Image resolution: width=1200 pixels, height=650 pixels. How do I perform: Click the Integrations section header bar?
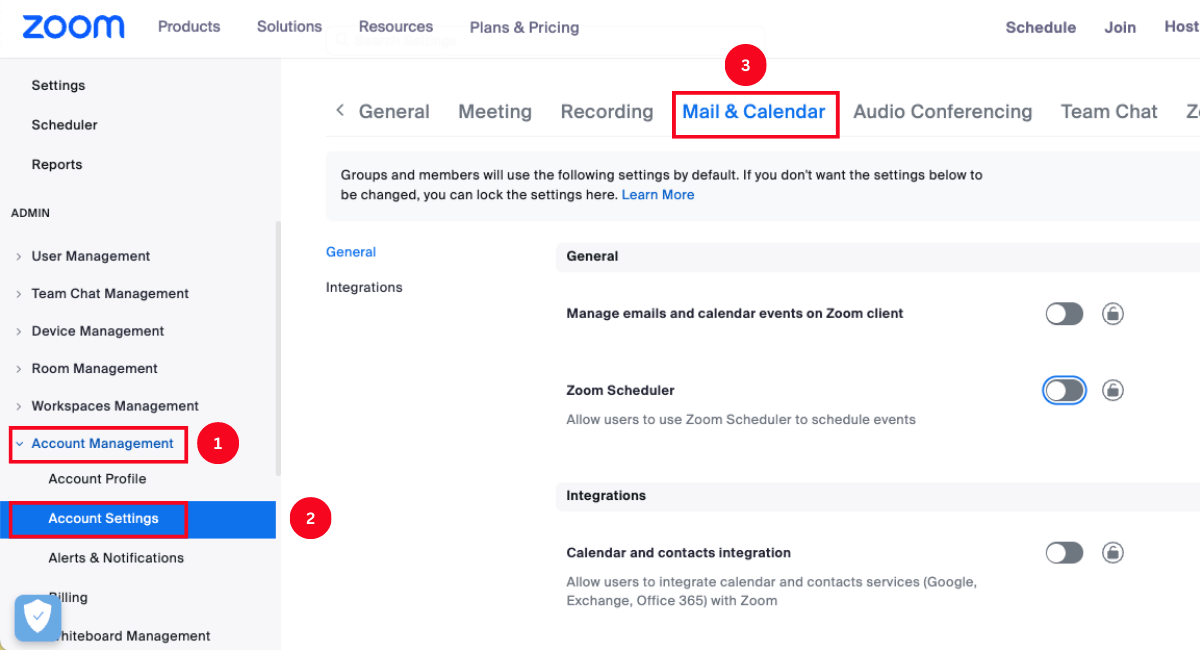point(877,495)
